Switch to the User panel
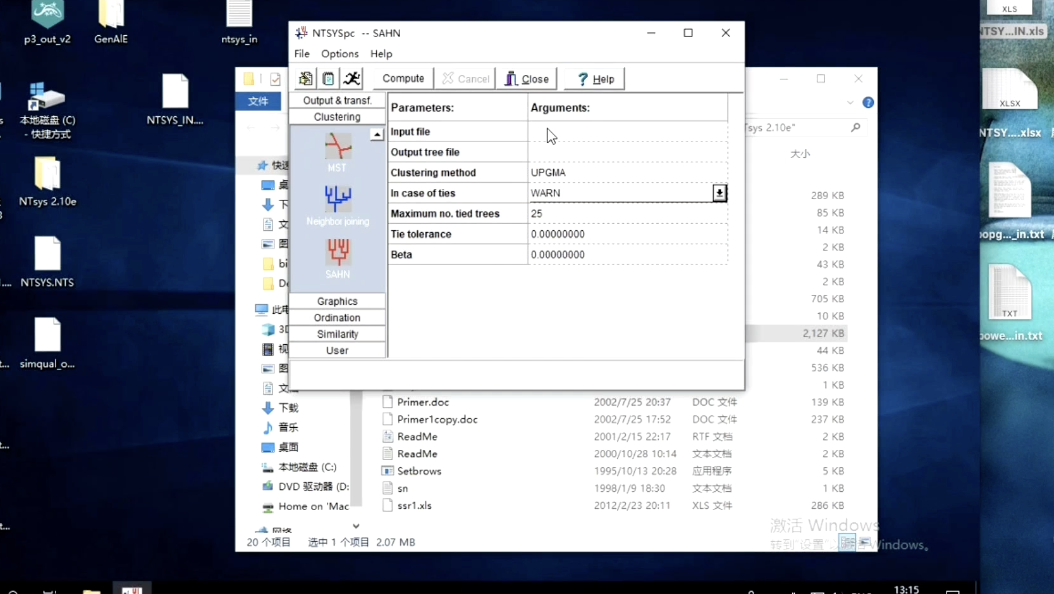The width and height of the screenshot is (1054, 594). tap(337, 350)
